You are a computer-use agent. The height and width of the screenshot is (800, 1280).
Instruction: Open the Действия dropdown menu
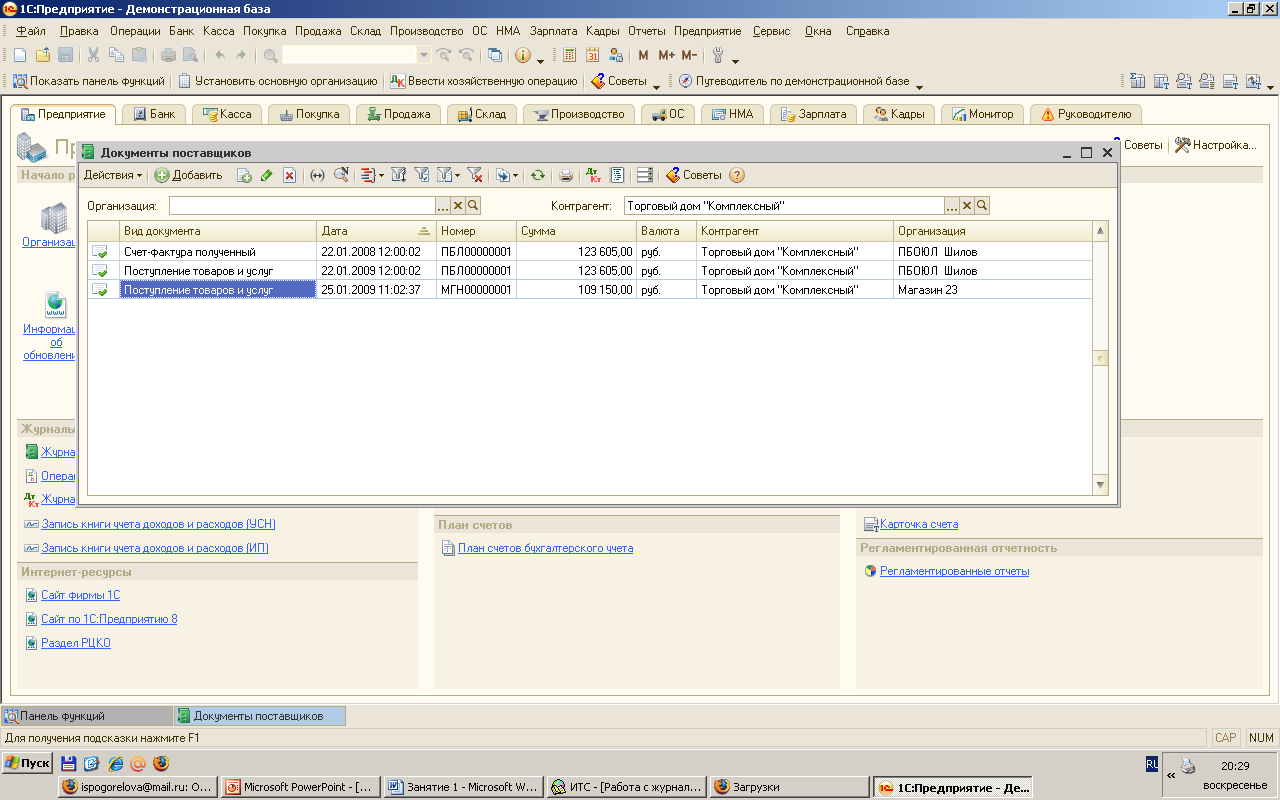[113, 175]
